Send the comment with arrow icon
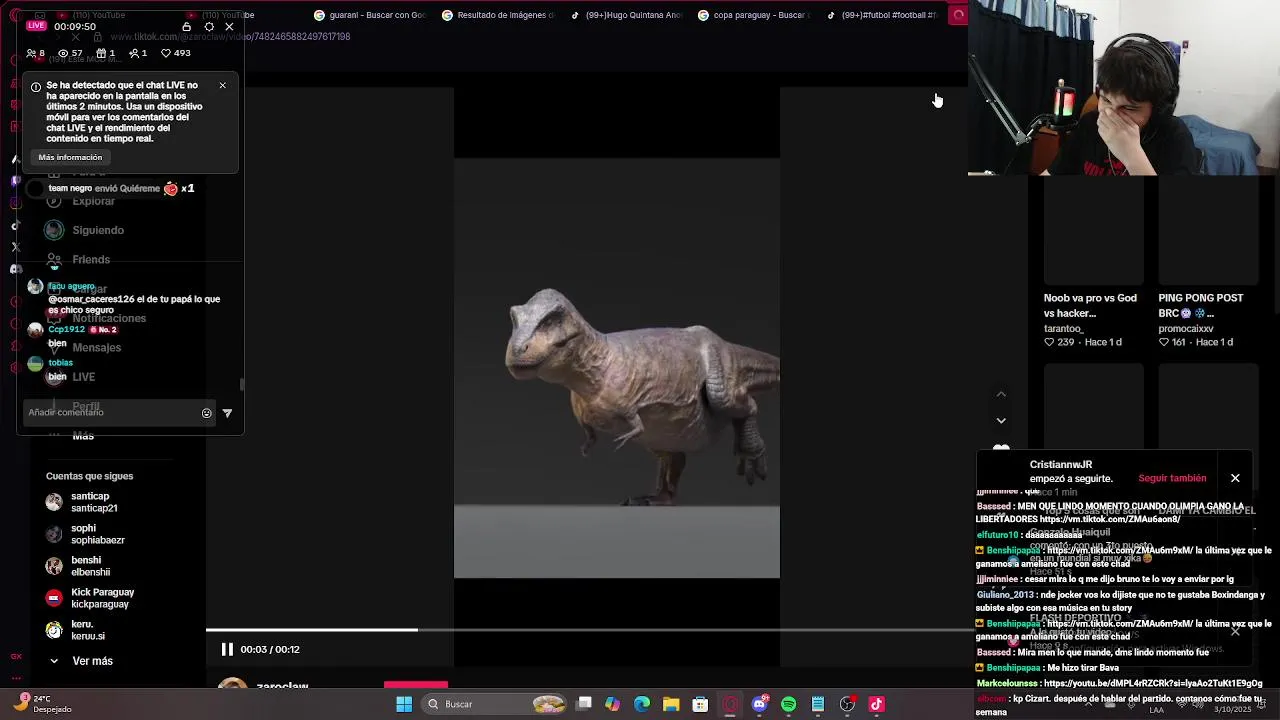The height and width of the screenshot is (720, 1280). (x=227, y=413)
